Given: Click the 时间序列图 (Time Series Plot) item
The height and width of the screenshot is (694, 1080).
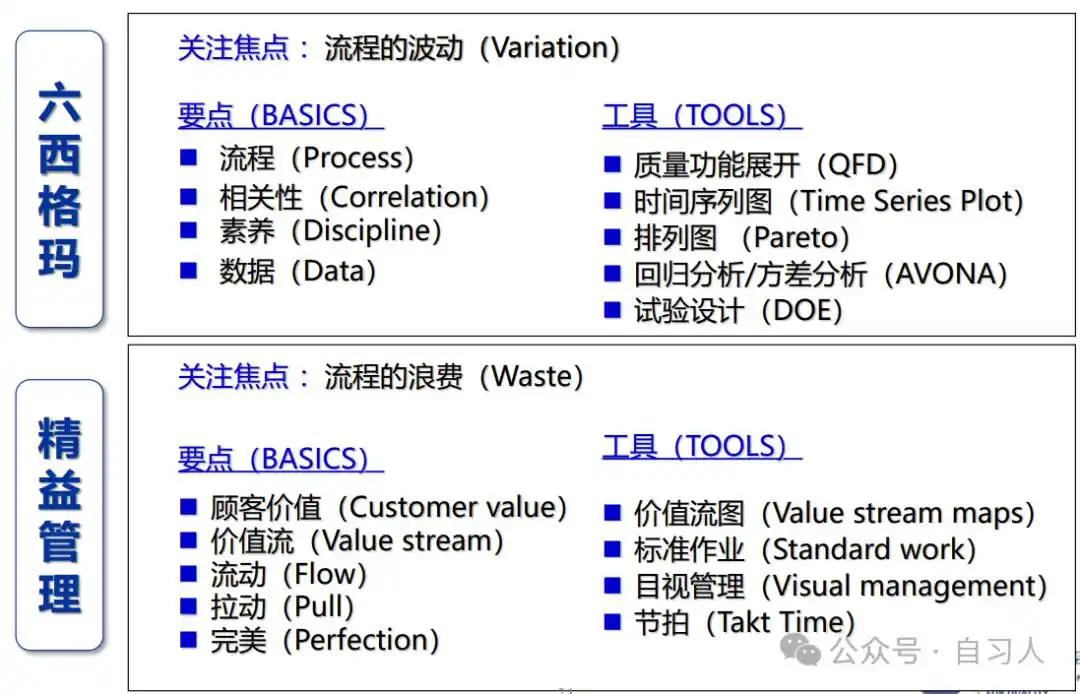Looking at the screenshot, I should 829,201.
